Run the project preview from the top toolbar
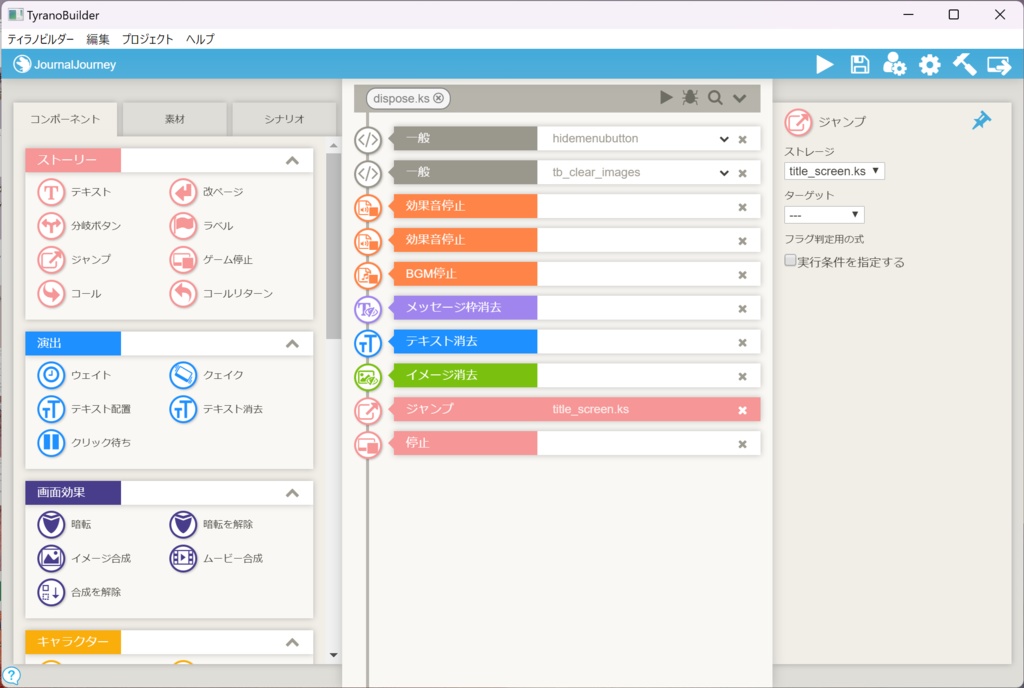 tap(825, 65)
